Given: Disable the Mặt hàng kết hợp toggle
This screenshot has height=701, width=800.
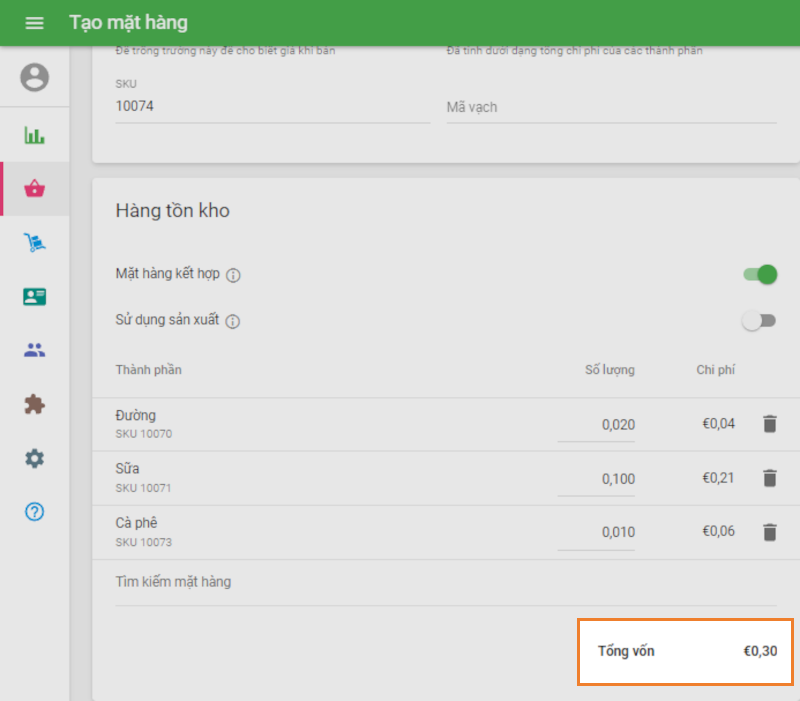Looking at the screenshot, I should tap(761, 274).
